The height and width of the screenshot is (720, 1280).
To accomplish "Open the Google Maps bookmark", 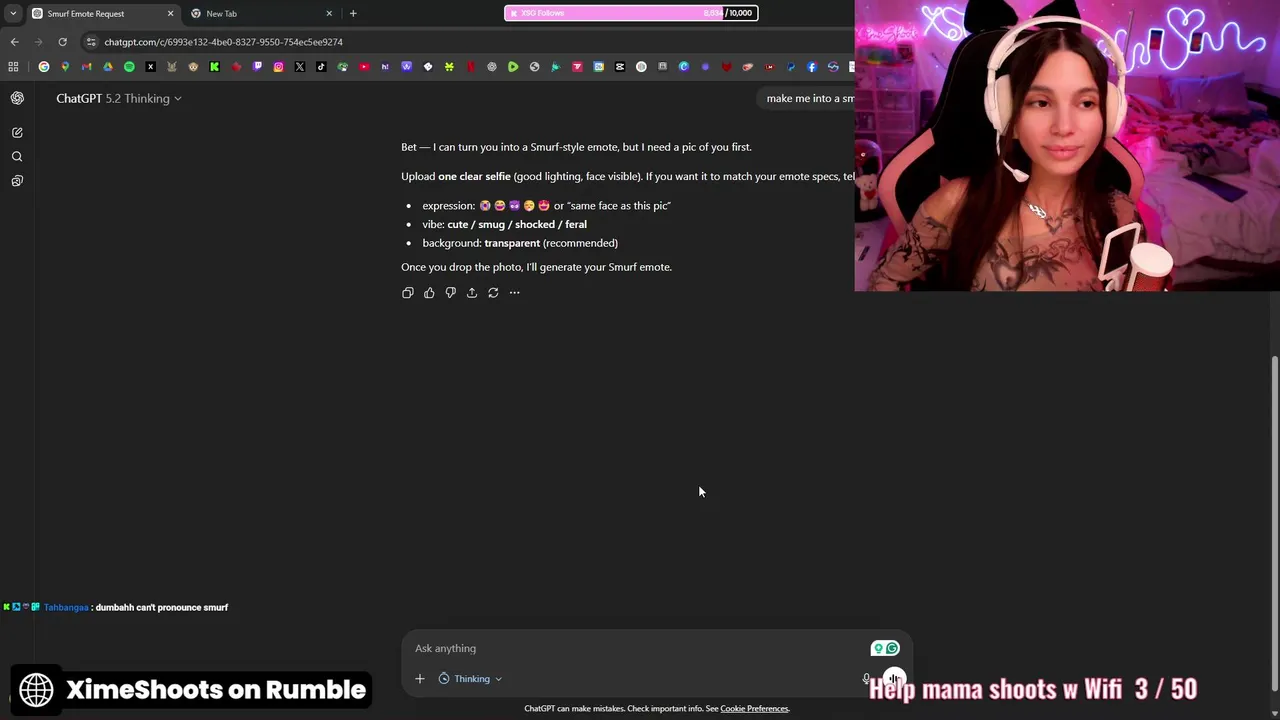I will [x=65, y=67].
